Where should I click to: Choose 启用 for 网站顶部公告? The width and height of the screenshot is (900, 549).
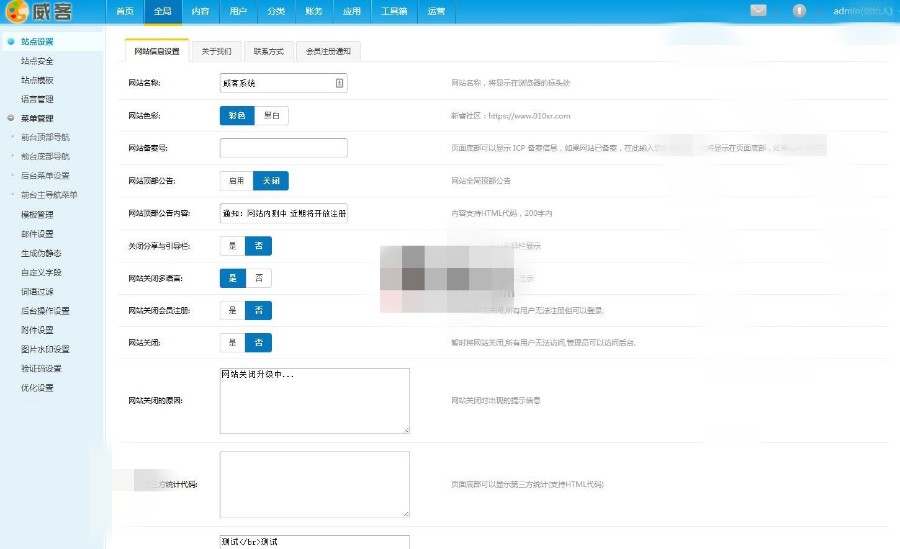(236, 180)
